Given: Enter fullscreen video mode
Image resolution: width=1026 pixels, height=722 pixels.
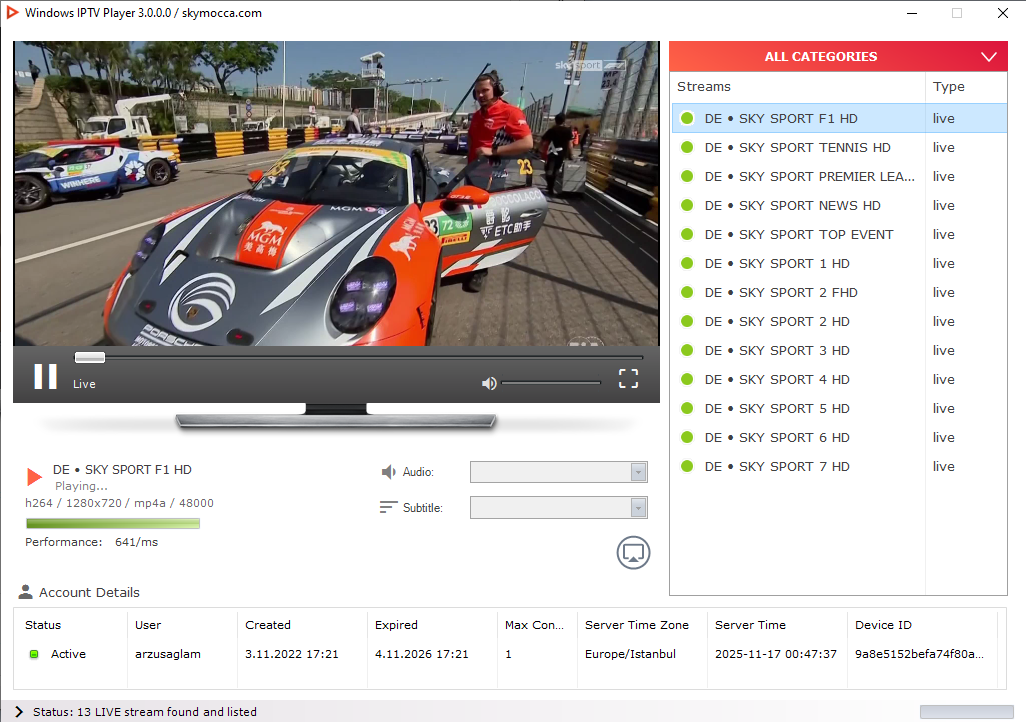Looking at the screenshot, I should 628,378.
